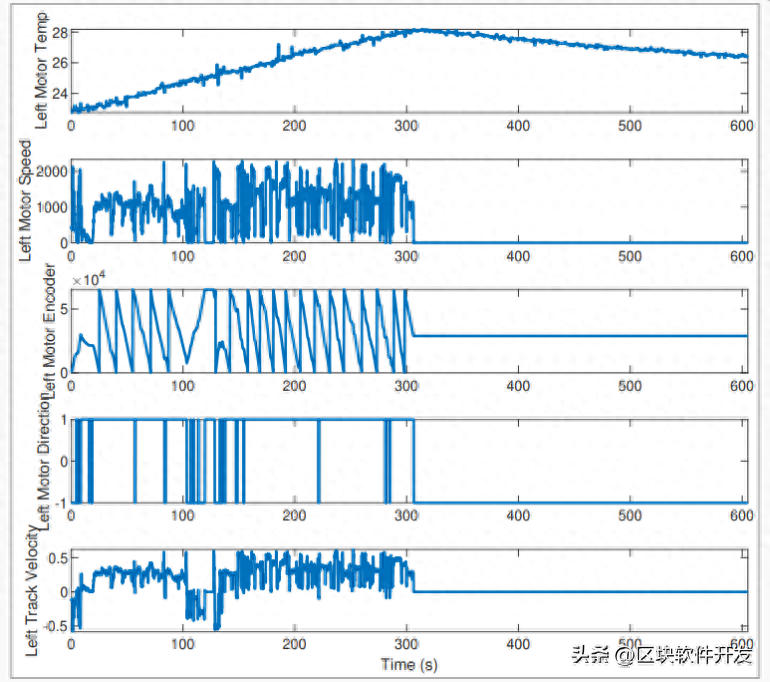770x682 pixels.
Task: Select the "Left Motor Speed" y-axis label
Action: (42, 200)
